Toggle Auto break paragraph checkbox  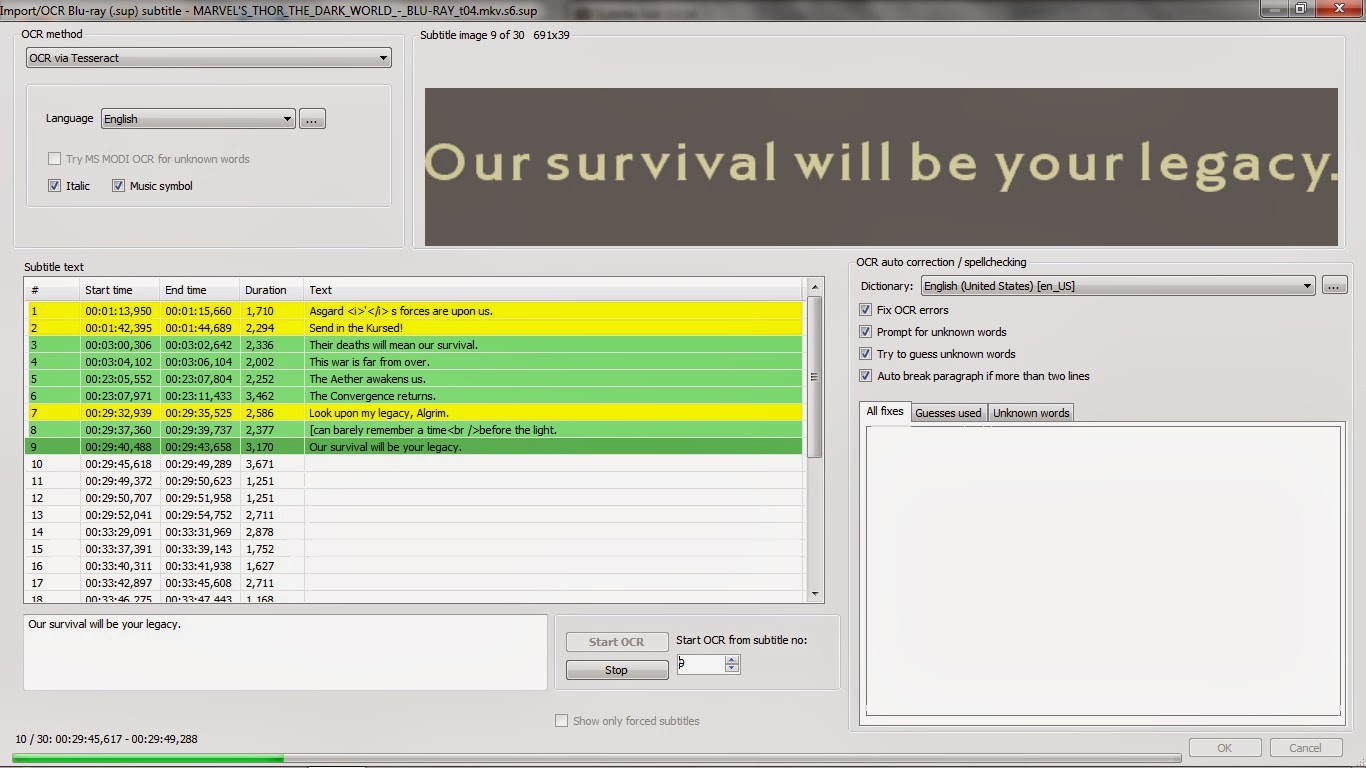point(866,376)
